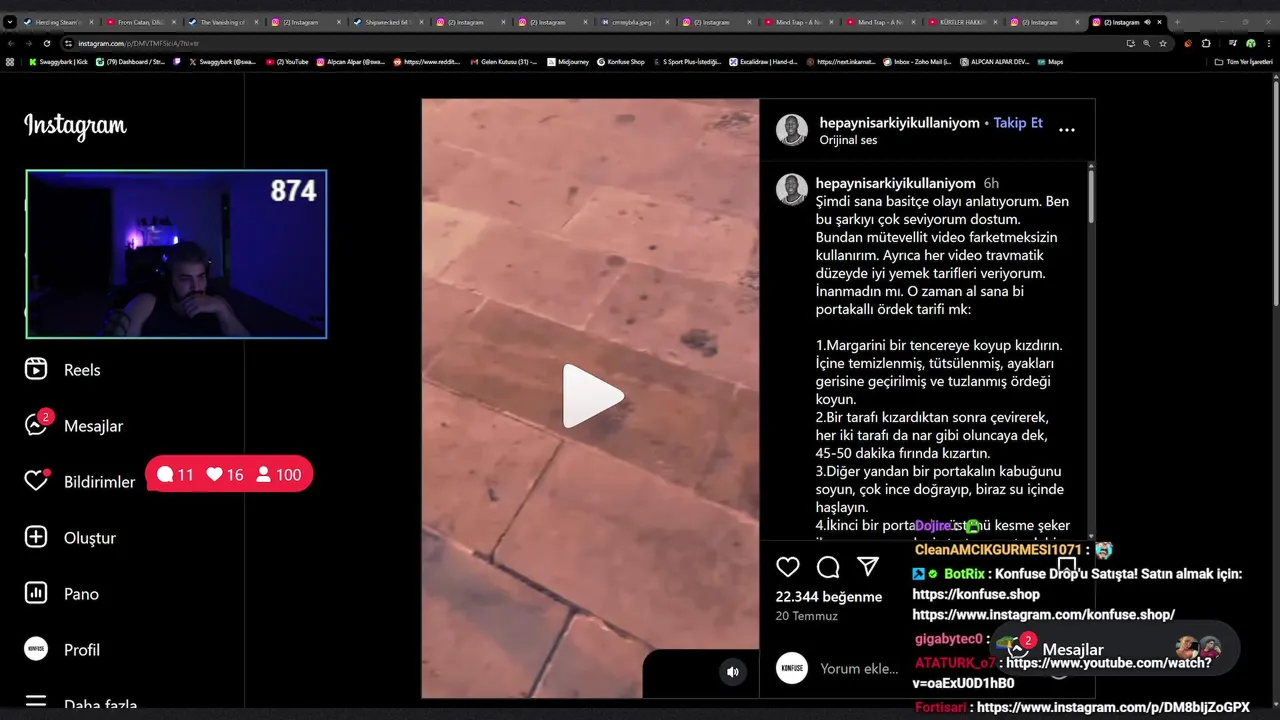This screenshot has height=720, width=1280.
Task: Click the caption username hepaynisarkiyikullaniyom
Action: (895, 183)
